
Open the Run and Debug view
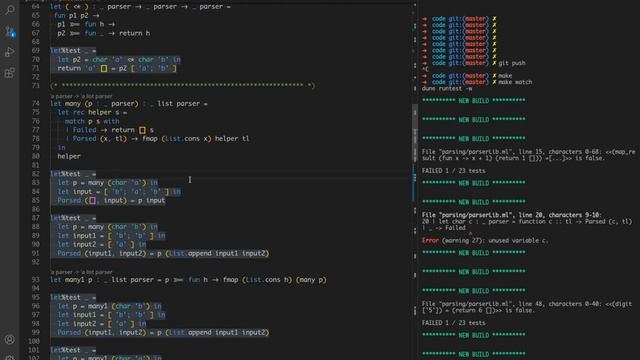click(x=10, y=52)
